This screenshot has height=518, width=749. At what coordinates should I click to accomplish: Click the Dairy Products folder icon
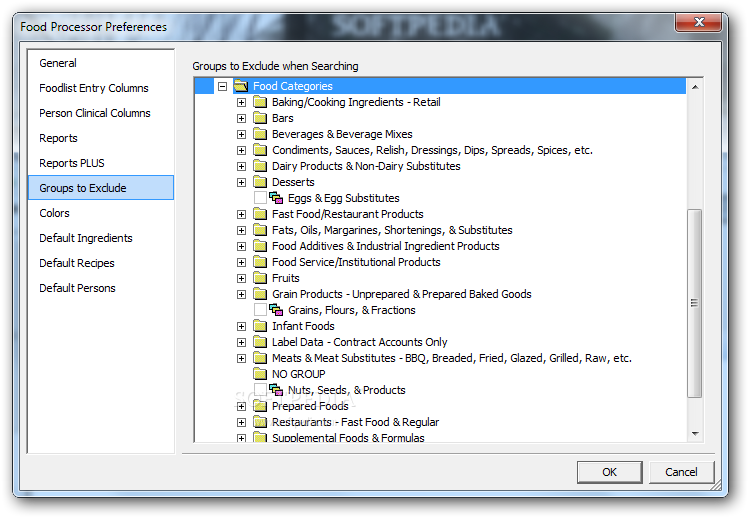260,166
